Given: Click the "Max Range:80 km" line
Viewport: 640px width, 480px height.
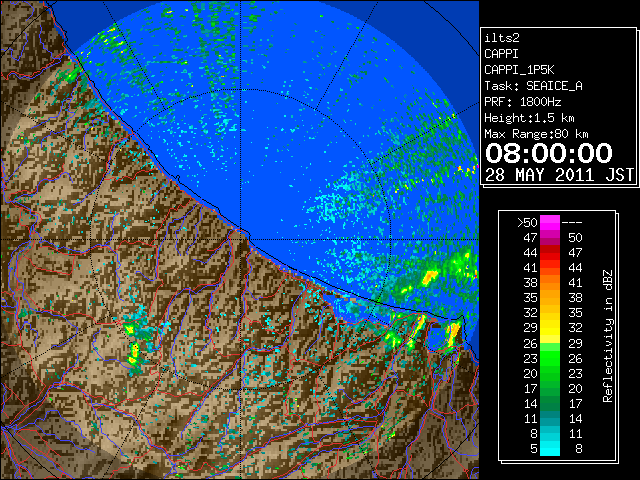Looking at the screenshot, I should point(536,134).
